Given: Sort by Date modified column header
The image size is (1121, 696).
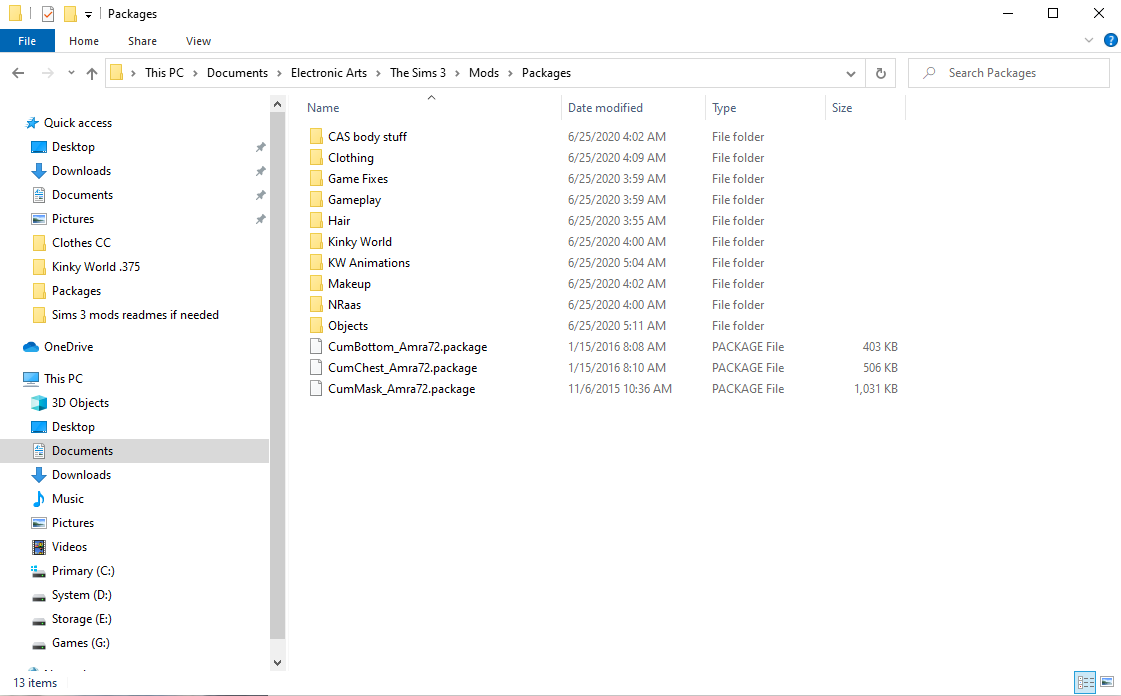Looking at the screenshot, I should 605,108.
